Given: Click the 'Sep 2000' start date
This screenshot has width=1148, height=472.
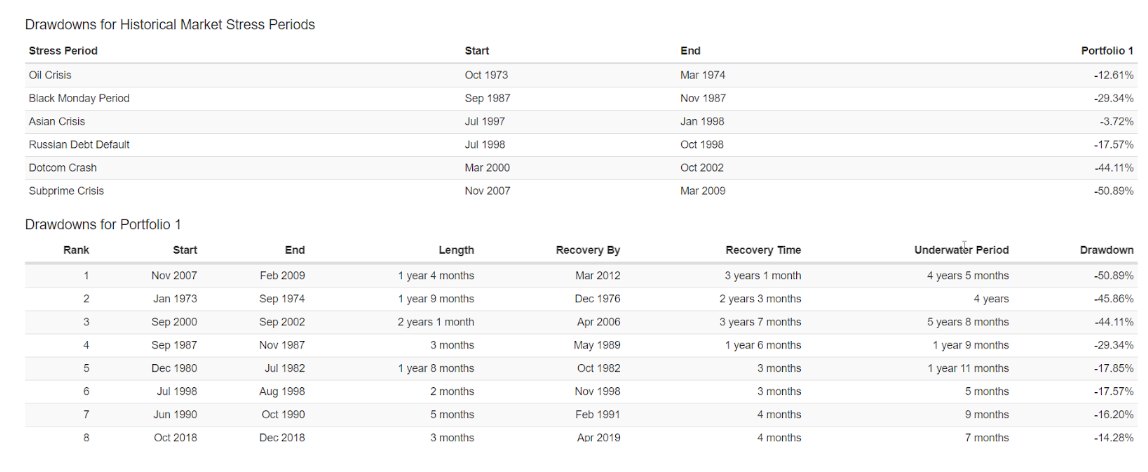Looking at the screenshot, I should click(174, 322).
